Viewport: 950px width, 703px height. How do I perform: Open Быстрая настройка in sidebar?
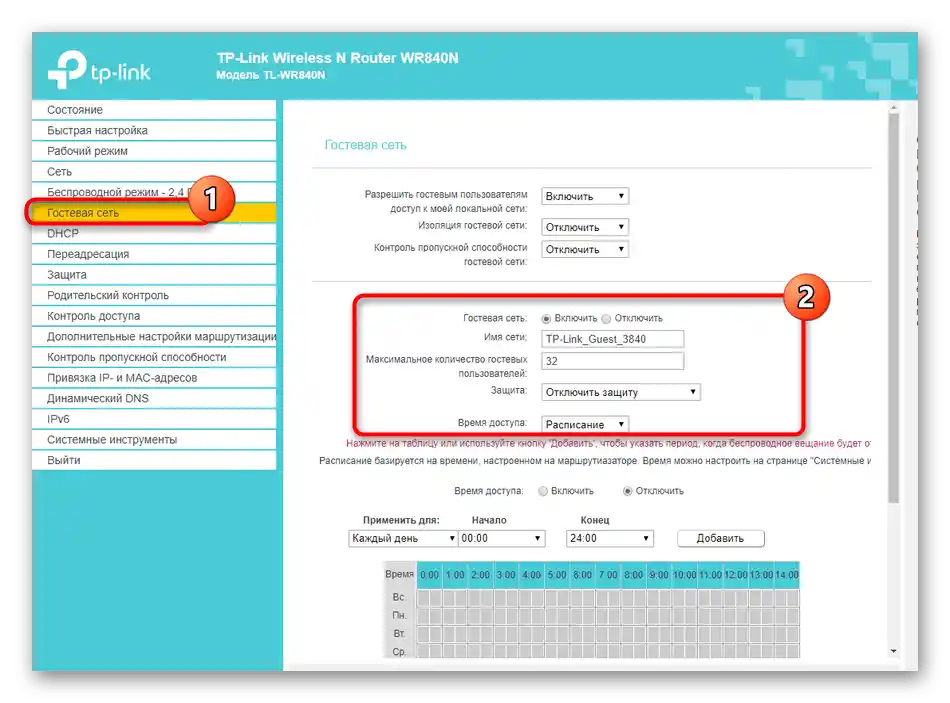coord(154,130)
